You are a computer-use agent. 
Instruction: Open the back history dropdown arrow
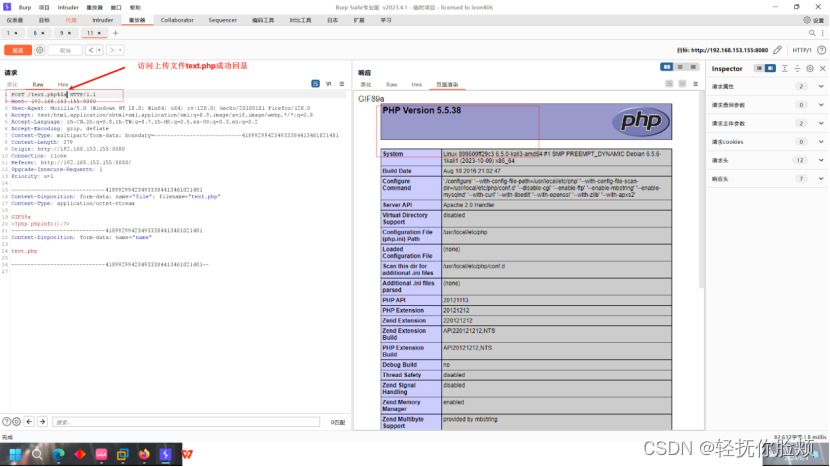pos(99,50)
